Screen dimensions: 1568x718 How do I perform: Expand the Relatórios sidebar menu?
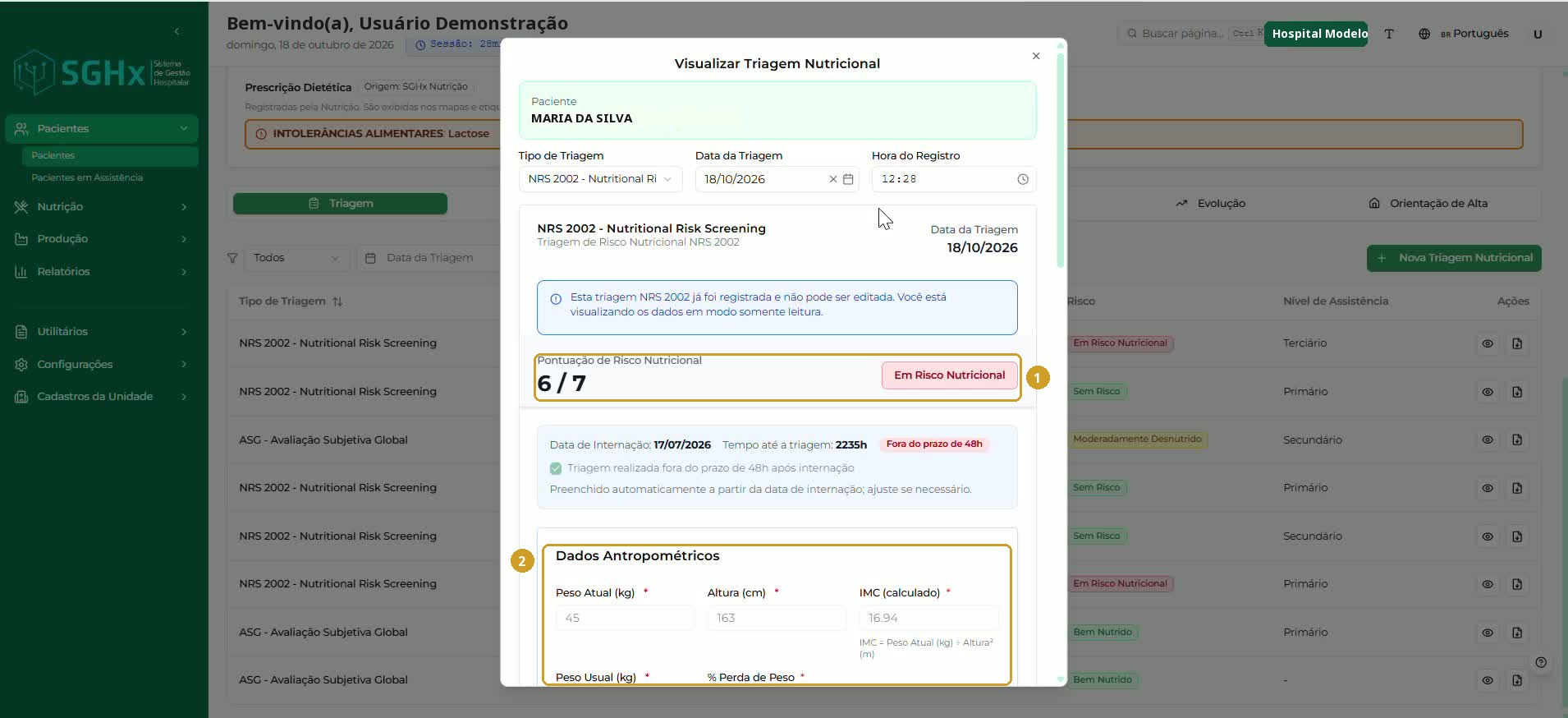click(102, 272)
